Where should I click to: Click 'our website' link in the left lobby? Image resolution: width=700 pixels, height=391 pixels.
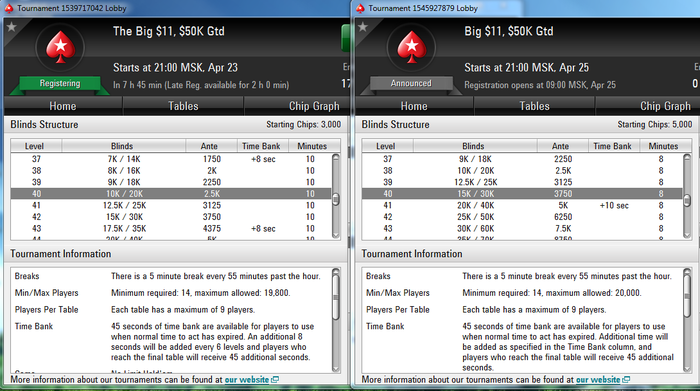click(x=246, y=380)
